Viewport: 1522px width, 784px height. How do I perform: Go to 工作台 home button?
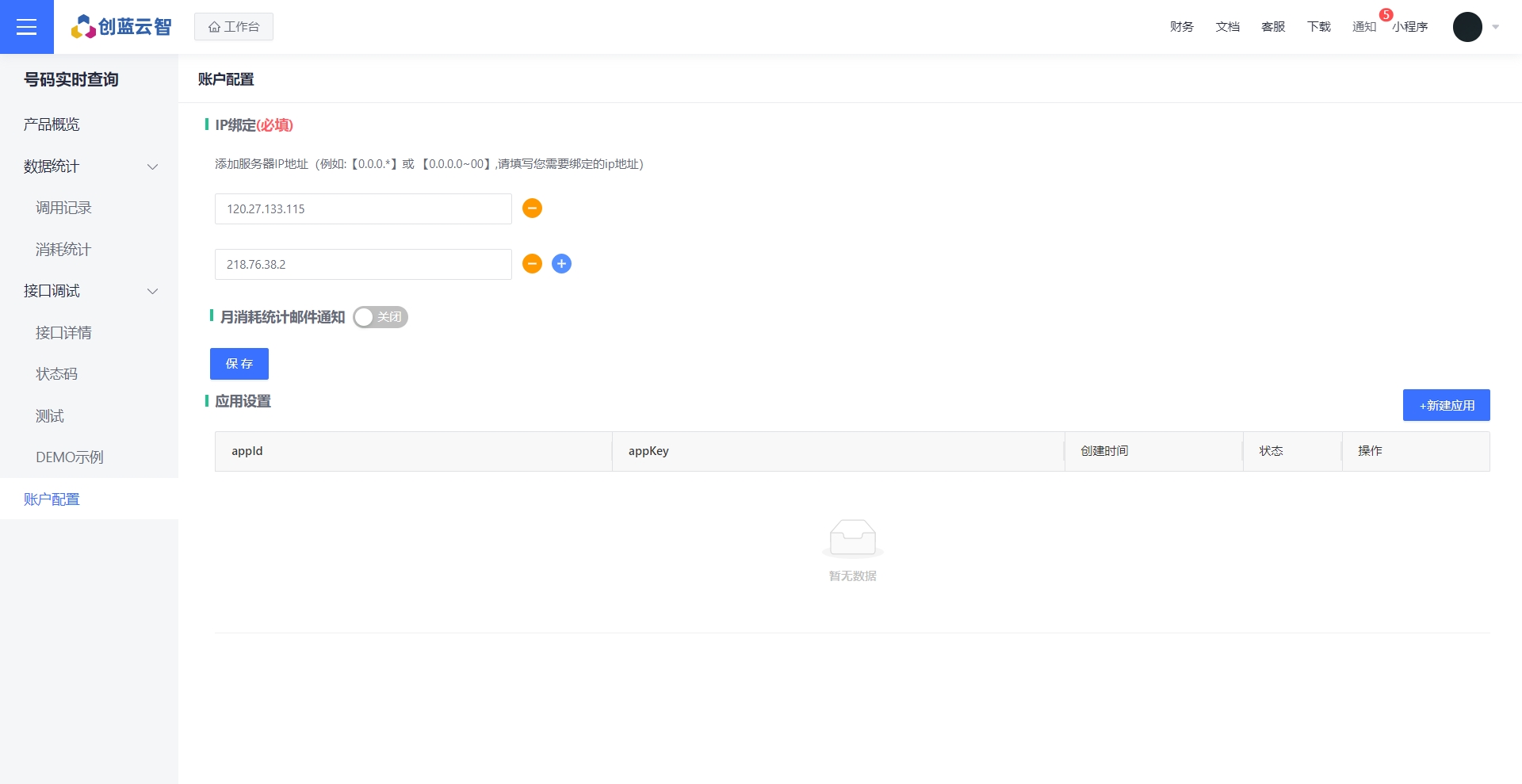[234, 27]
